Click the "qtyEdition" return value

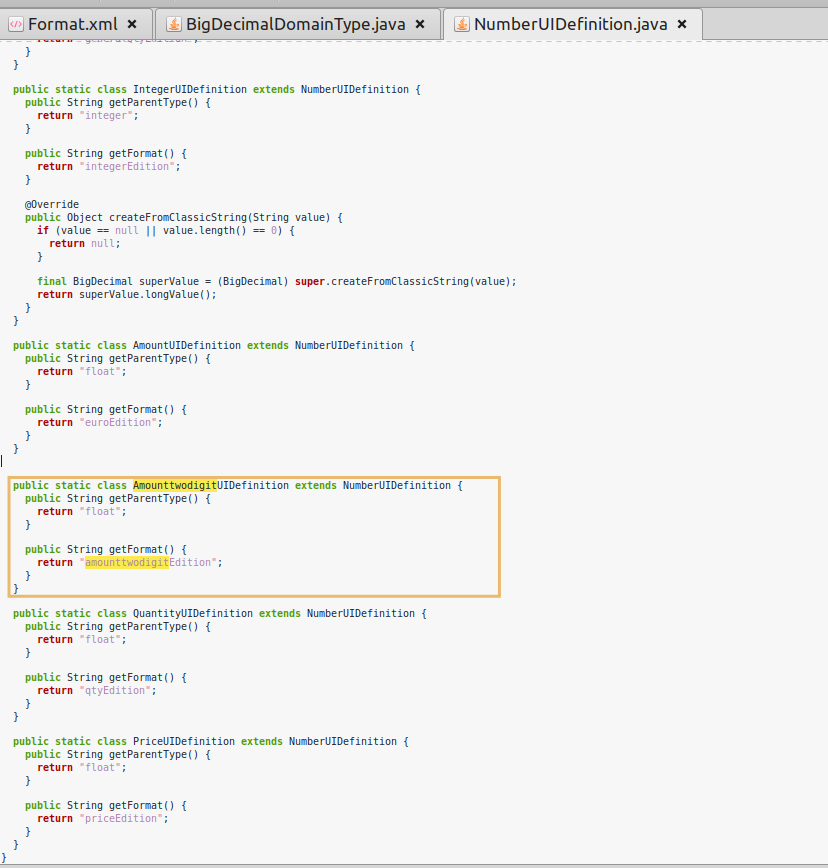click(117, 690)
